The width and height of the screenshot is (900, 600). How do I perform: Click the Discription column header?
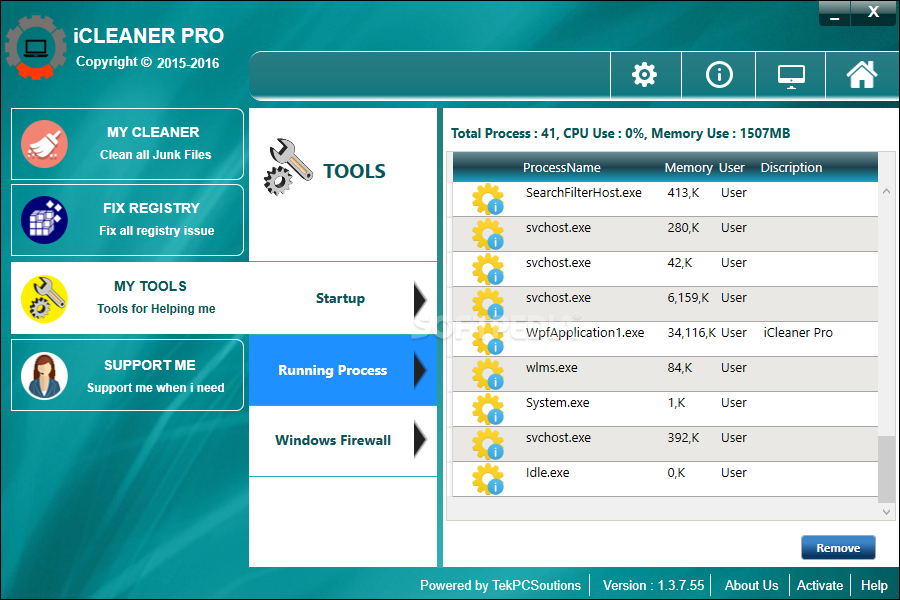click(791, 168)
